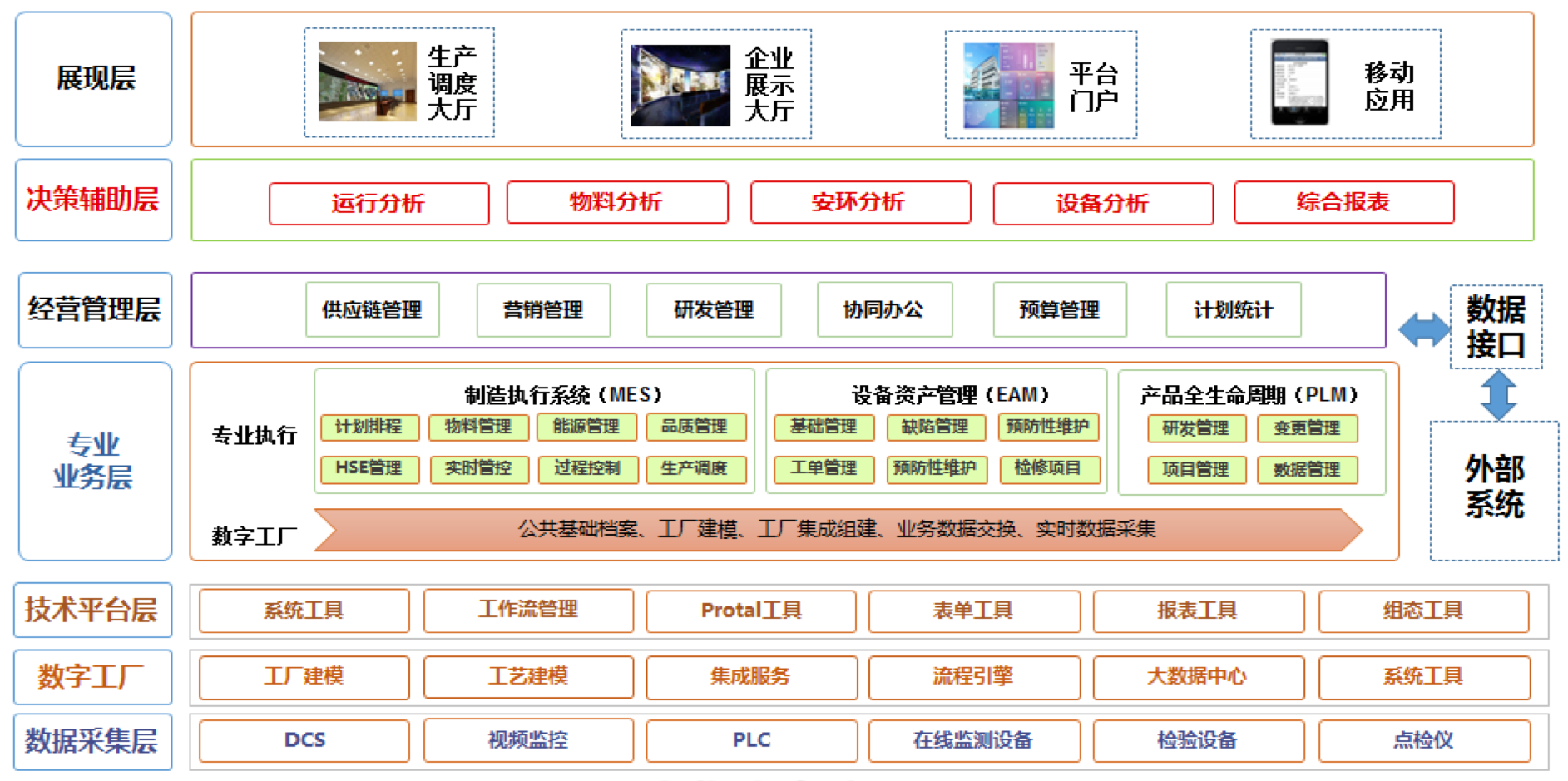The width and height of the screenshot is (1568, 781).
Task: Click the 制造执行系统（MES）heading
Action: [563, 394]
